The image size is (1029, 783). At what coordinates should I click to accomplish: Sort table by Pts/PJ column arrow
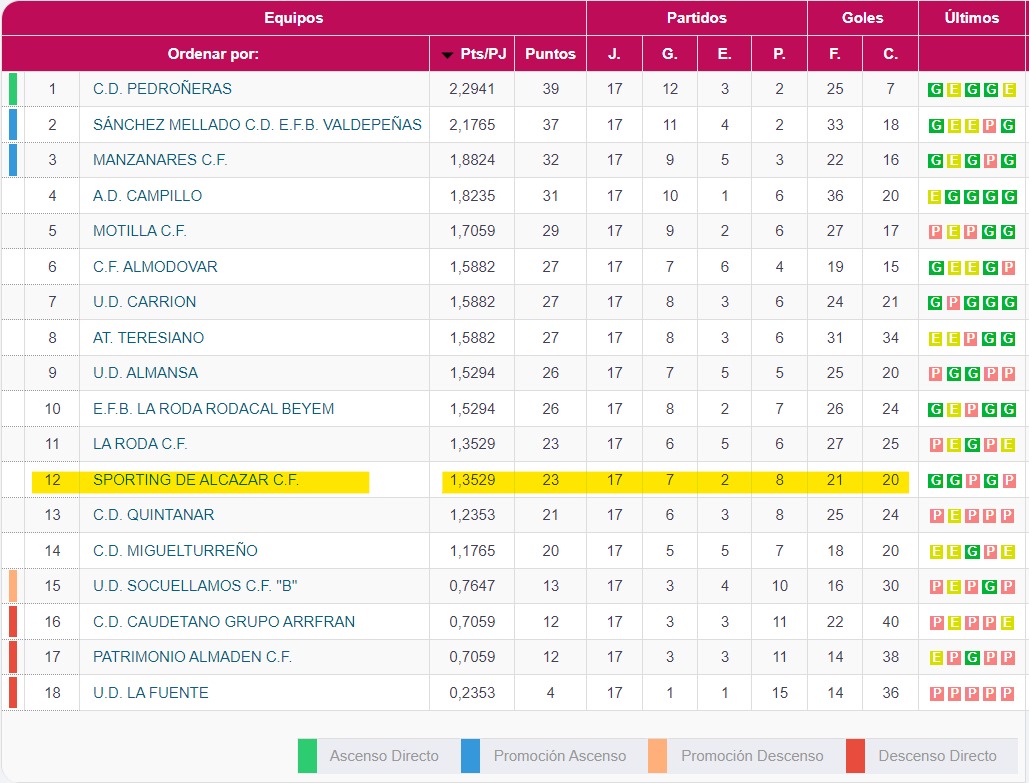click(x=447, y=55)
